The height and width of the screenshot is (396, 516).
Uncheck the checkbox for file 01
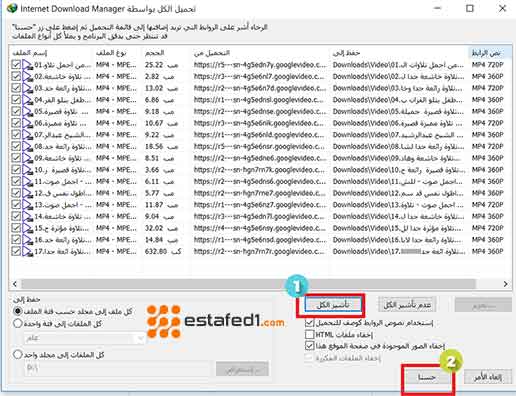[x=16, y=65]
